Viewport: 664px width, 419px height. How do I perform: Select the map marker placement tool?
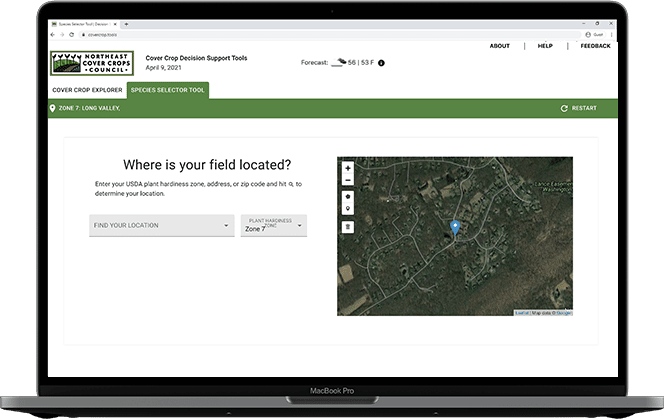coord(348,210)
